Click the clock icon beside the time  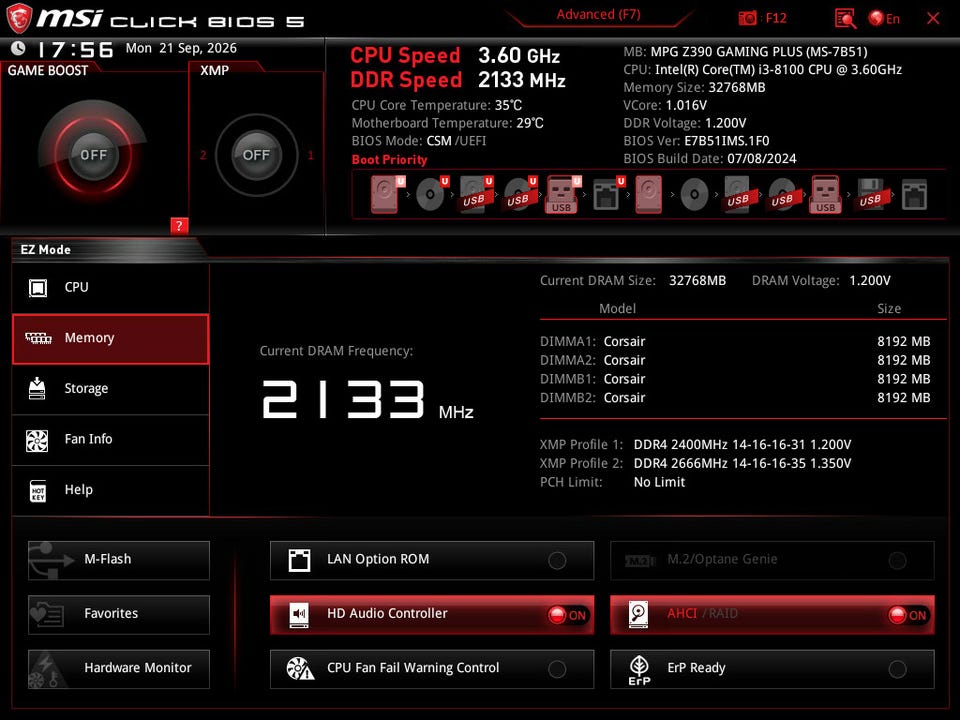pos(18,48)
